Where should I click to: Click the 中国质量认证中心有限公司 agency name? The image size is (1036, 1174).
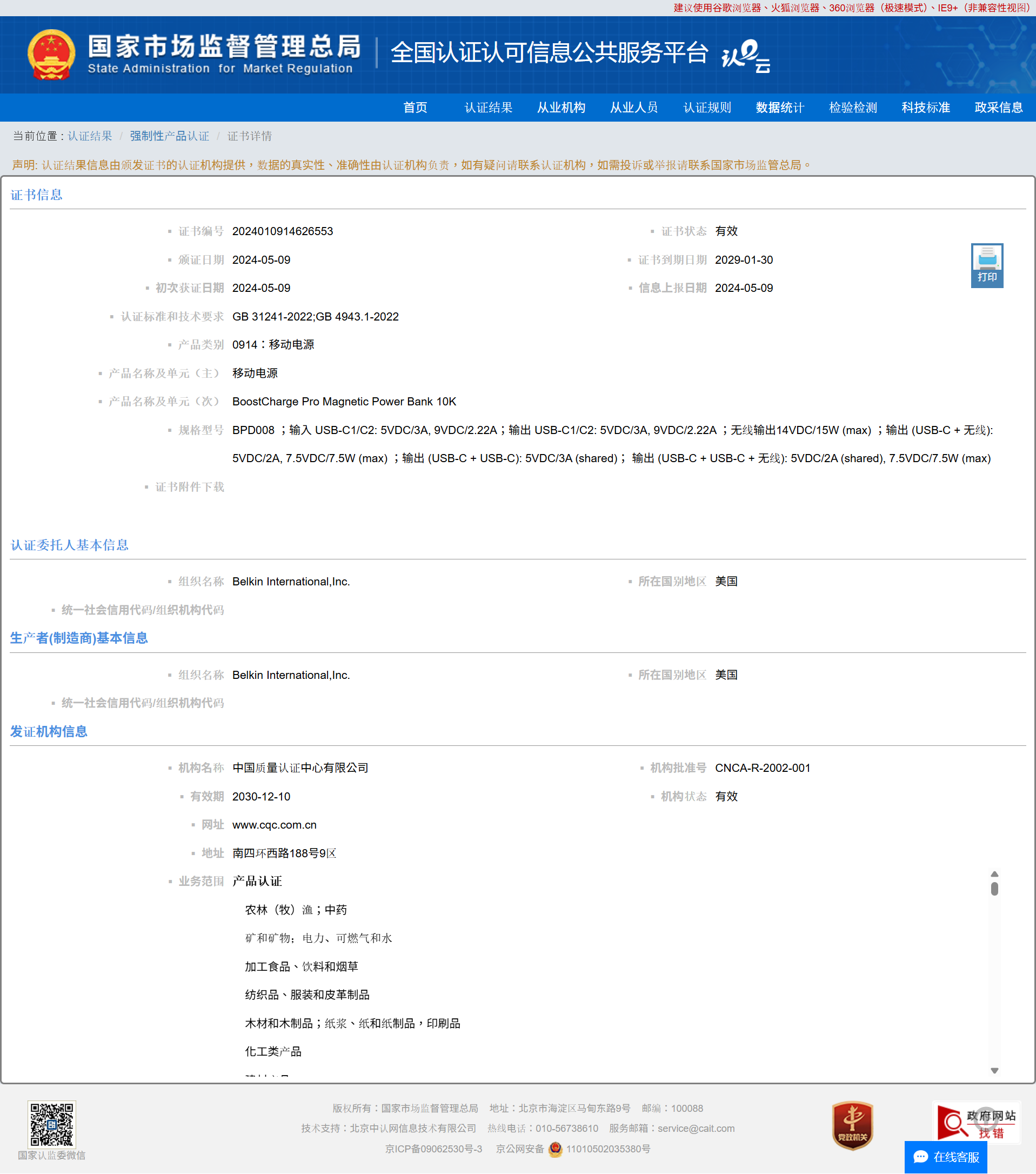300,768
